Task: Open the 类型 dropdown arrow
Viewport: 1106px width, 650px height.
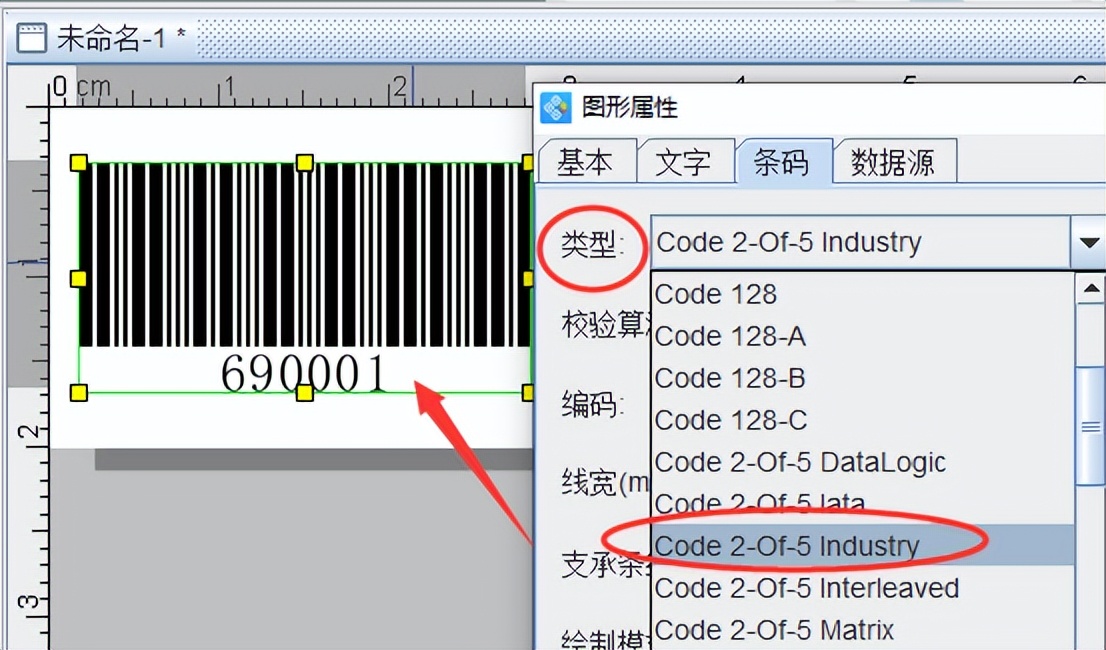Action: [1089, 241]
